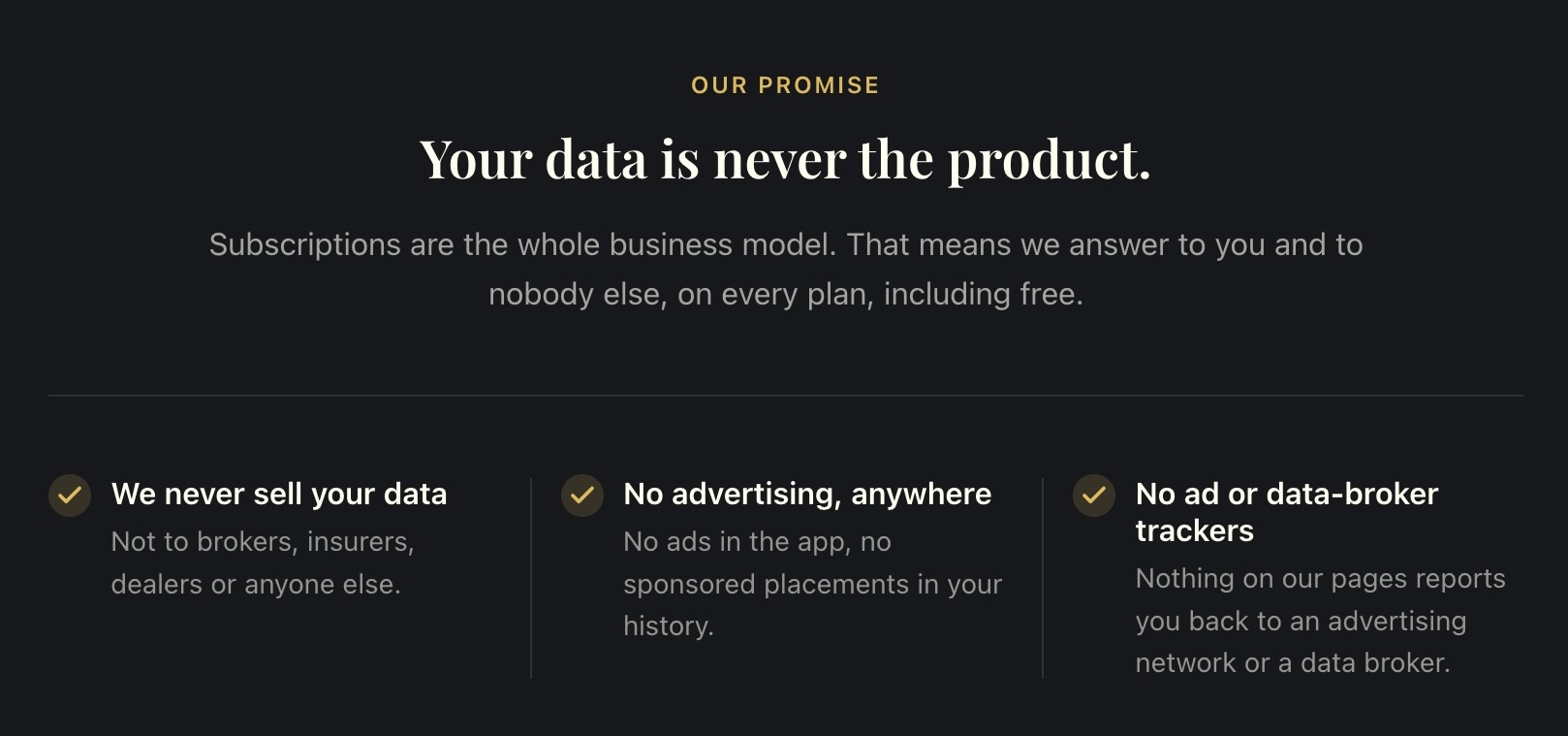1568x736 pixels.
Task: Click the vertical divider after the first promise
Action: (x=531, y=577)
